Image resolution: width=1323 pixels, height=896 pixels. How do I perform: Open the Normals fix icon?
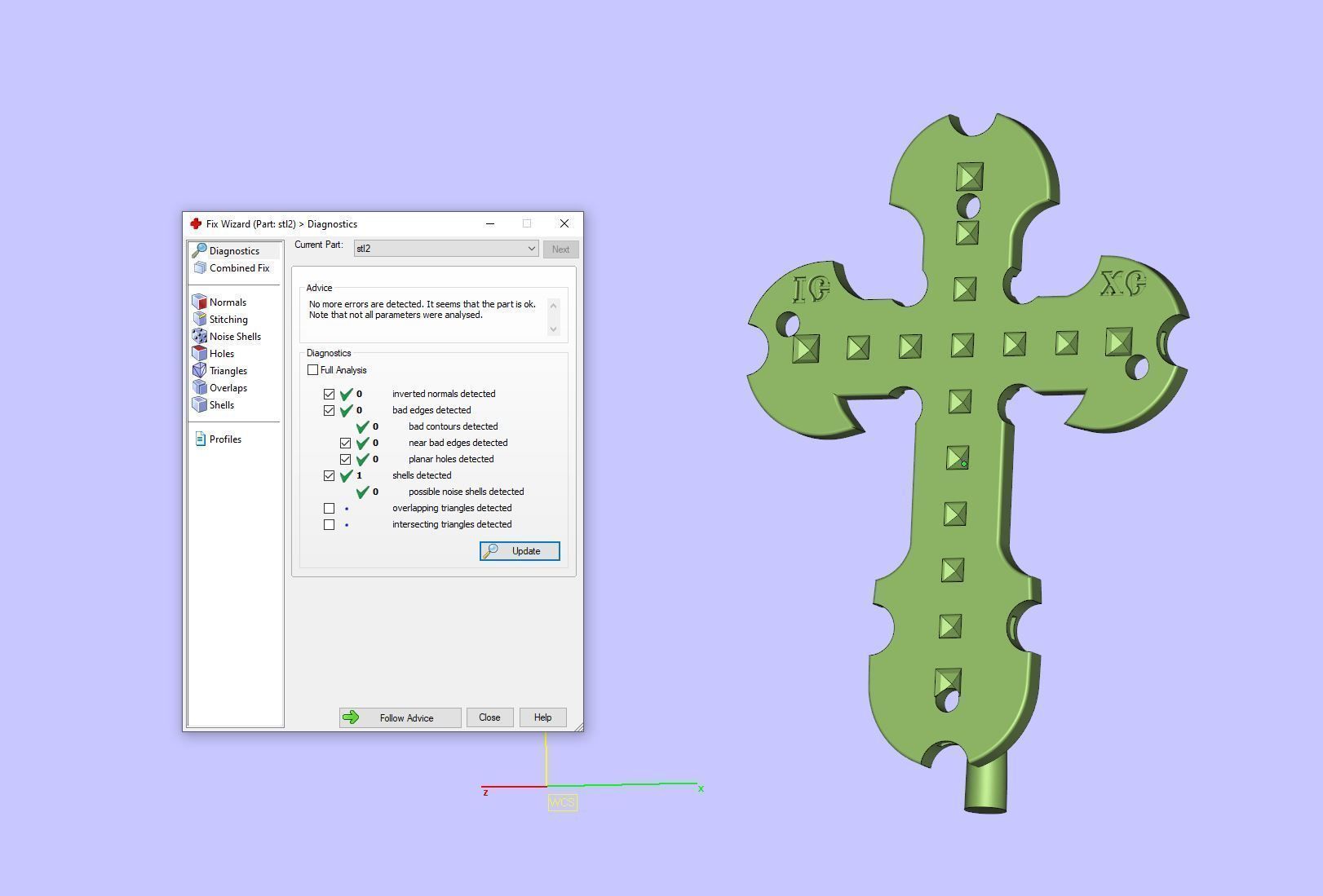point(199,302)
